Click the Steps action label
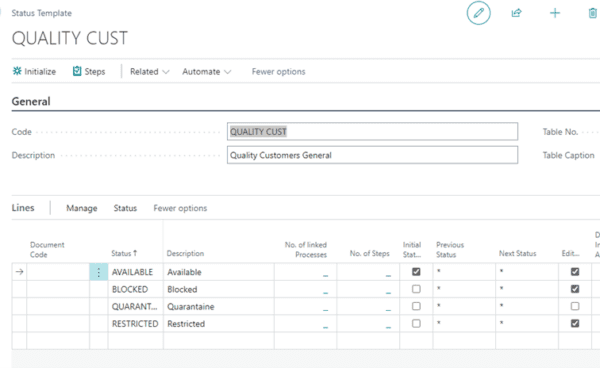The width and height of the screenshot is (600, 368). (95, 72)
